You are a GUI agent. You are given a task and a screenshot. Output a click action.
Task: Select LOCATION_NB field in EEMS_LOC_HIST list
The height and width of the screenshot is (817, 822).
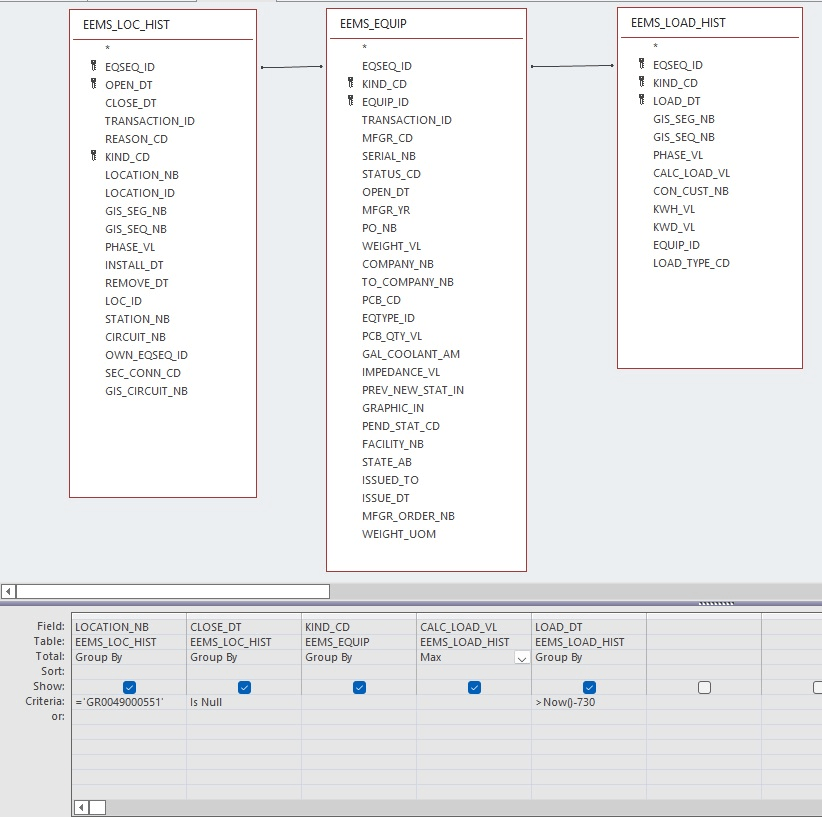[x=142, y=175]
